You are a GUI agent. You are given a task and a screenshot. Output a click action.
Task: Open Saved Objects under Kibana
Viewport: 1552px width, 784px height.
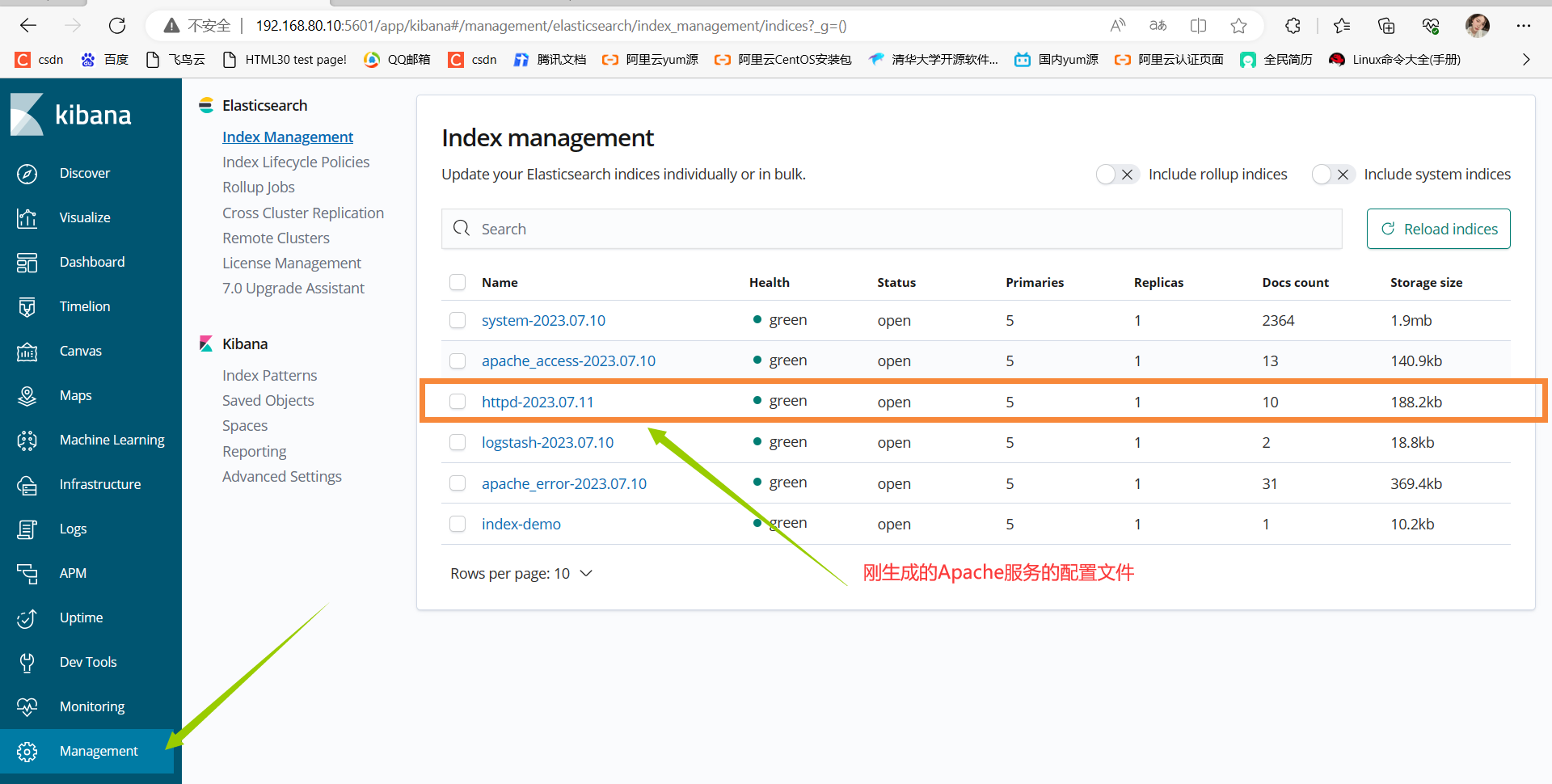pyautogui.click(x=268, y=400)
